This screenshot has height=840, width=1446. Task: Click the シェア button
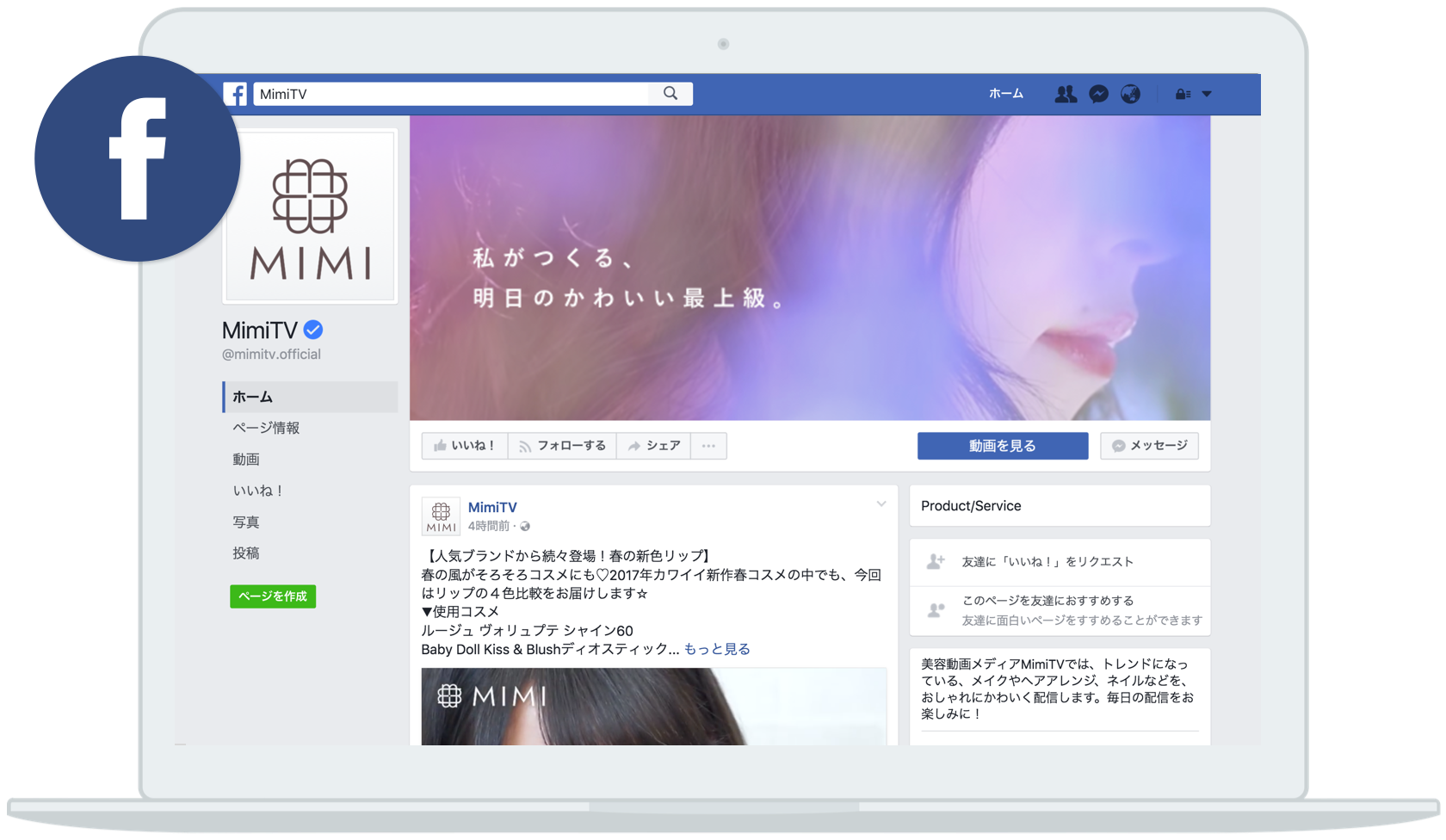click(x=653, y=446)
